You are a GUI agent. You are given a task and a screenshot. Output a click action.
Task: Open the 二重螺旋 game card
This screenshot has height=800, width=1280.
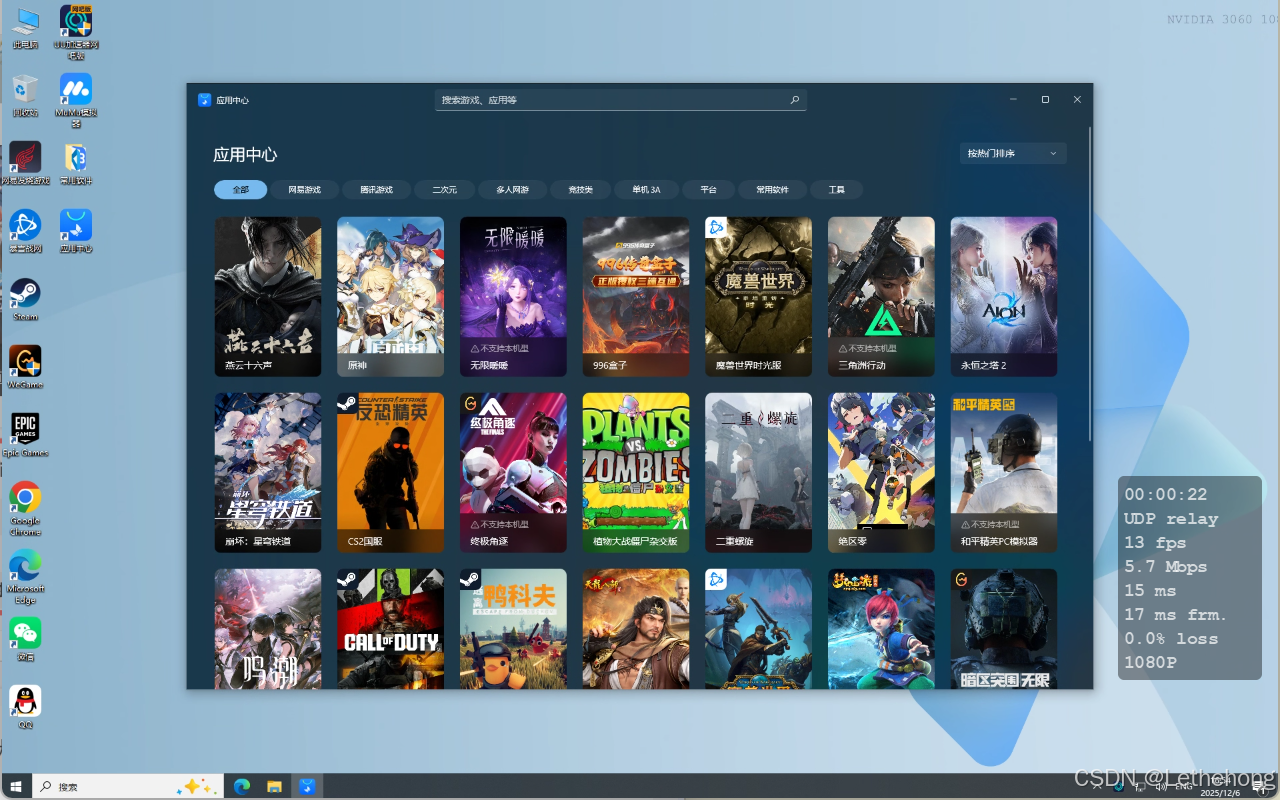[x=758, y=472]
